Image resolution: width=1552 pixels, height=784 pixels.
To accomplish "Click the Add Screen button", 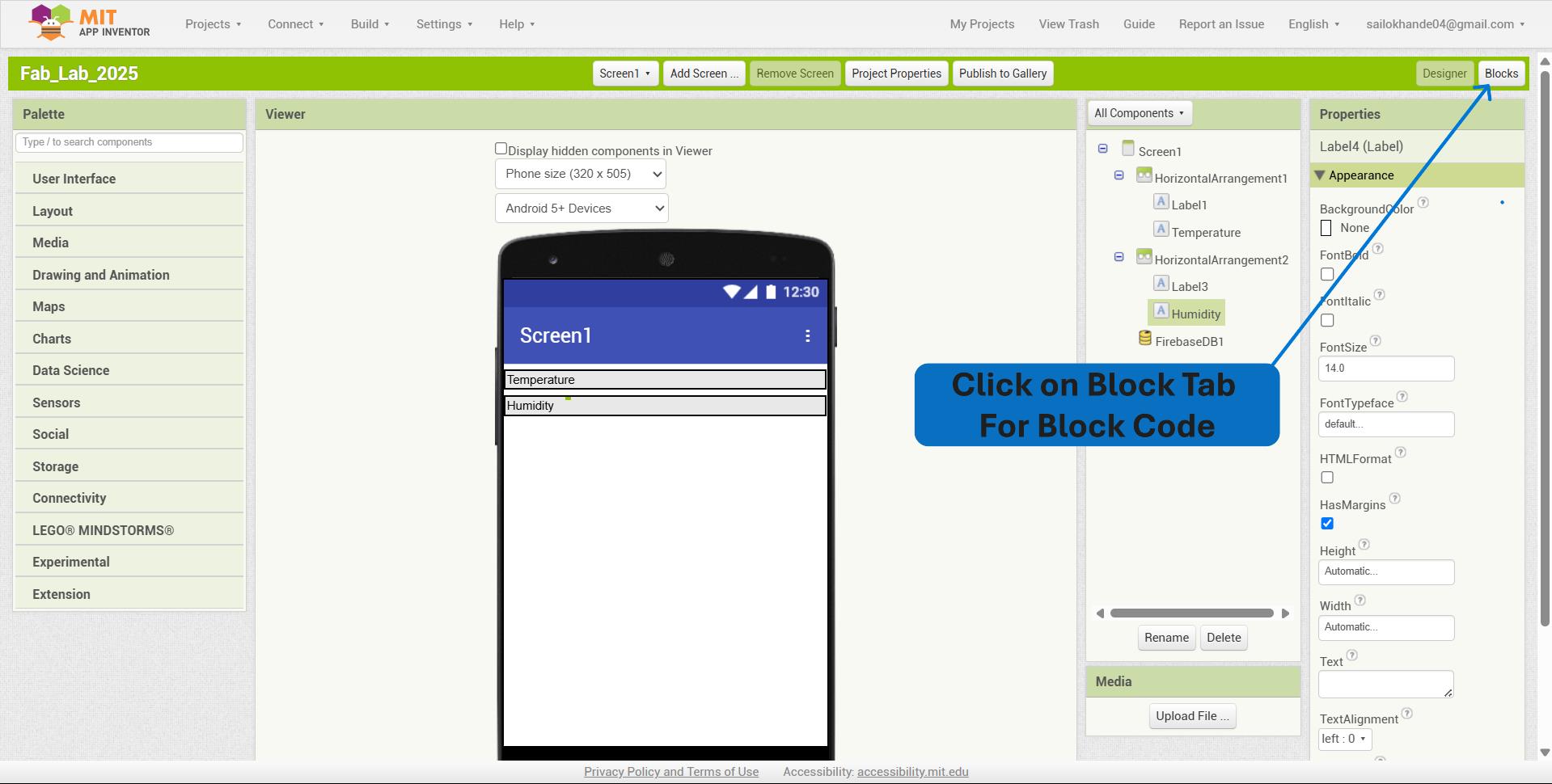I will tap(704, 74).
